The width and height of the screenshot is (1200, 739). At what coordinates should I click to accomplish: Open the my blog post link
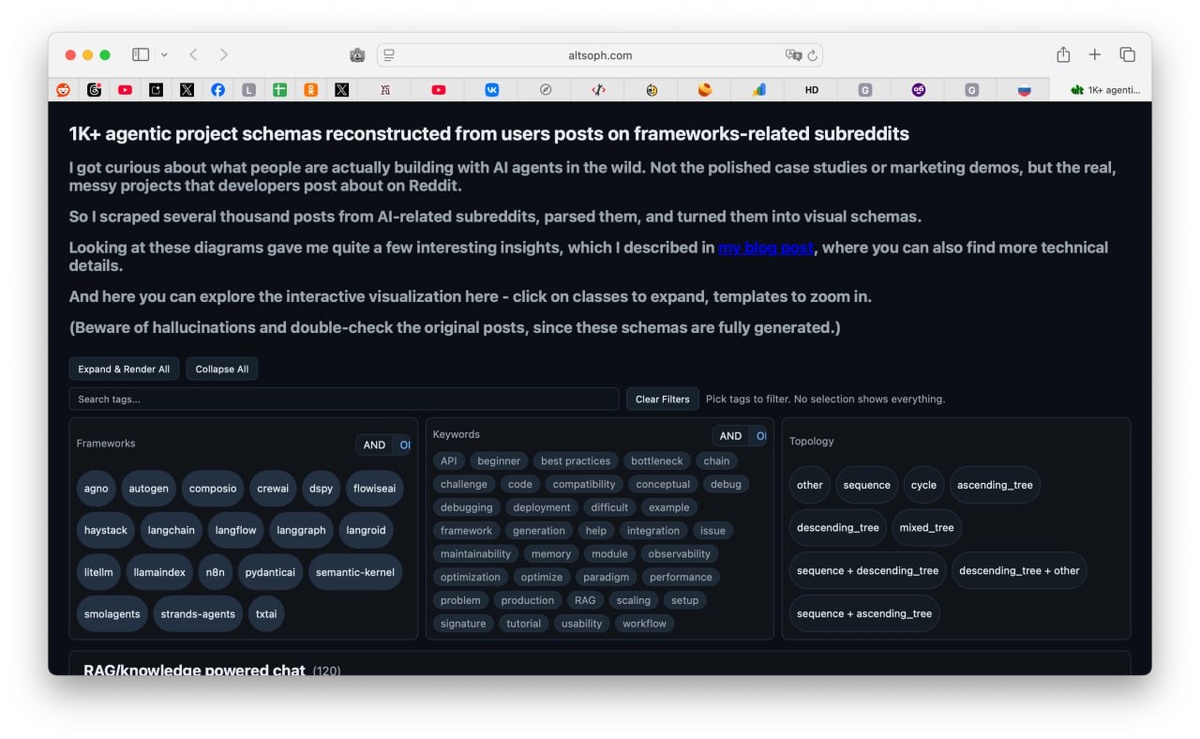click(766, 247)
